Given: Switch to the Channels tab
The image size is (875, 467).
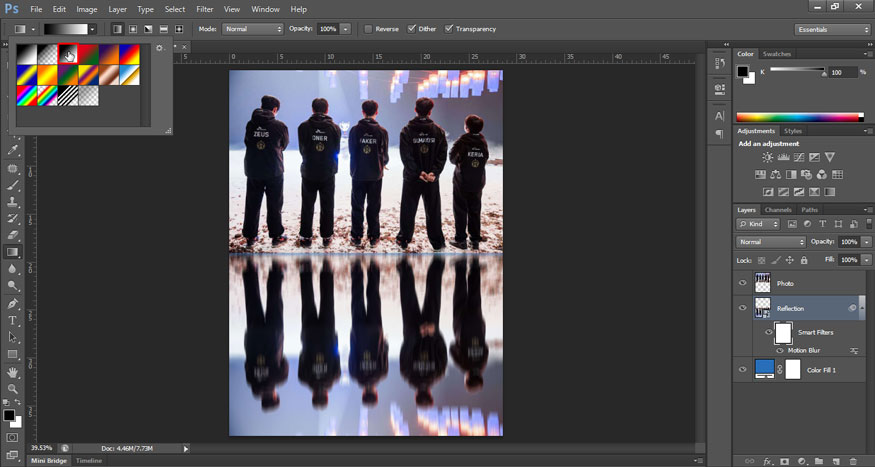Looking at the screenshot, I should (778, 210).
